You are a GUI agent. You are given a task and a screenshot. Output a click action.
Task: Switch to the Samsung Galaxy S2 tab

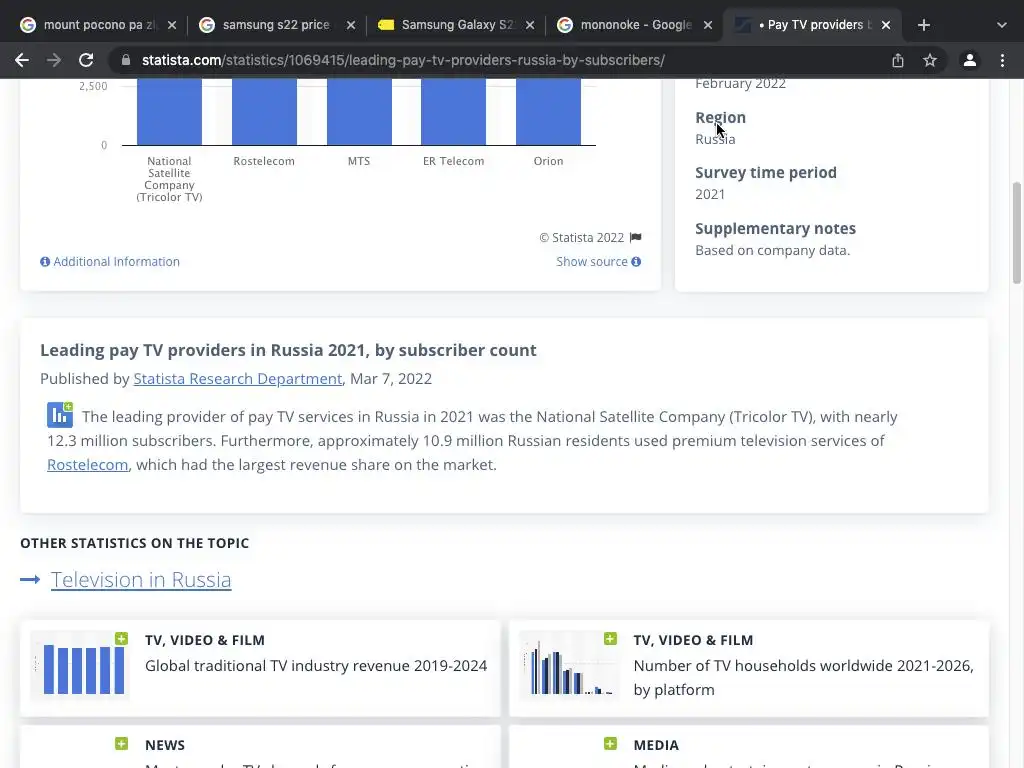pyautogui.click(x=454, y=25)
